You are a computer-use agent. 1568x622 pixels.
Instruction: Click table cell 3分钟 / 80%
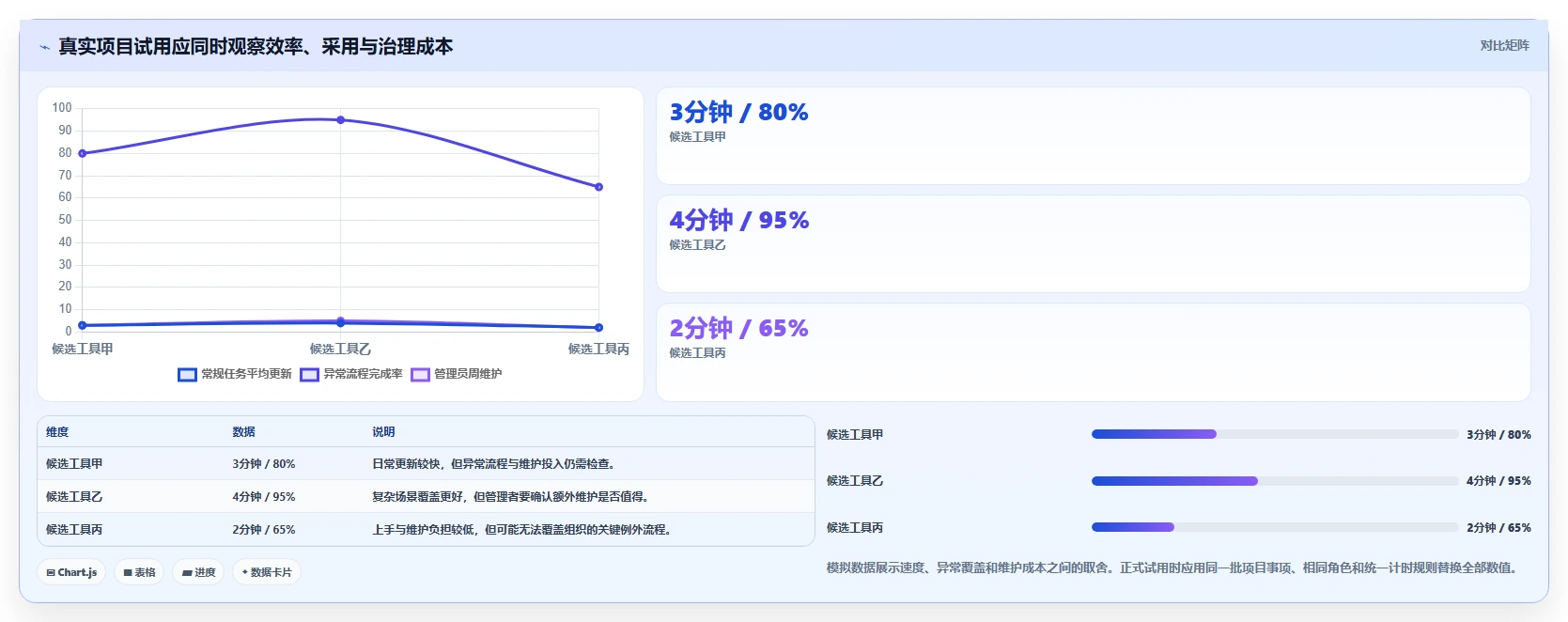(264, 464)
